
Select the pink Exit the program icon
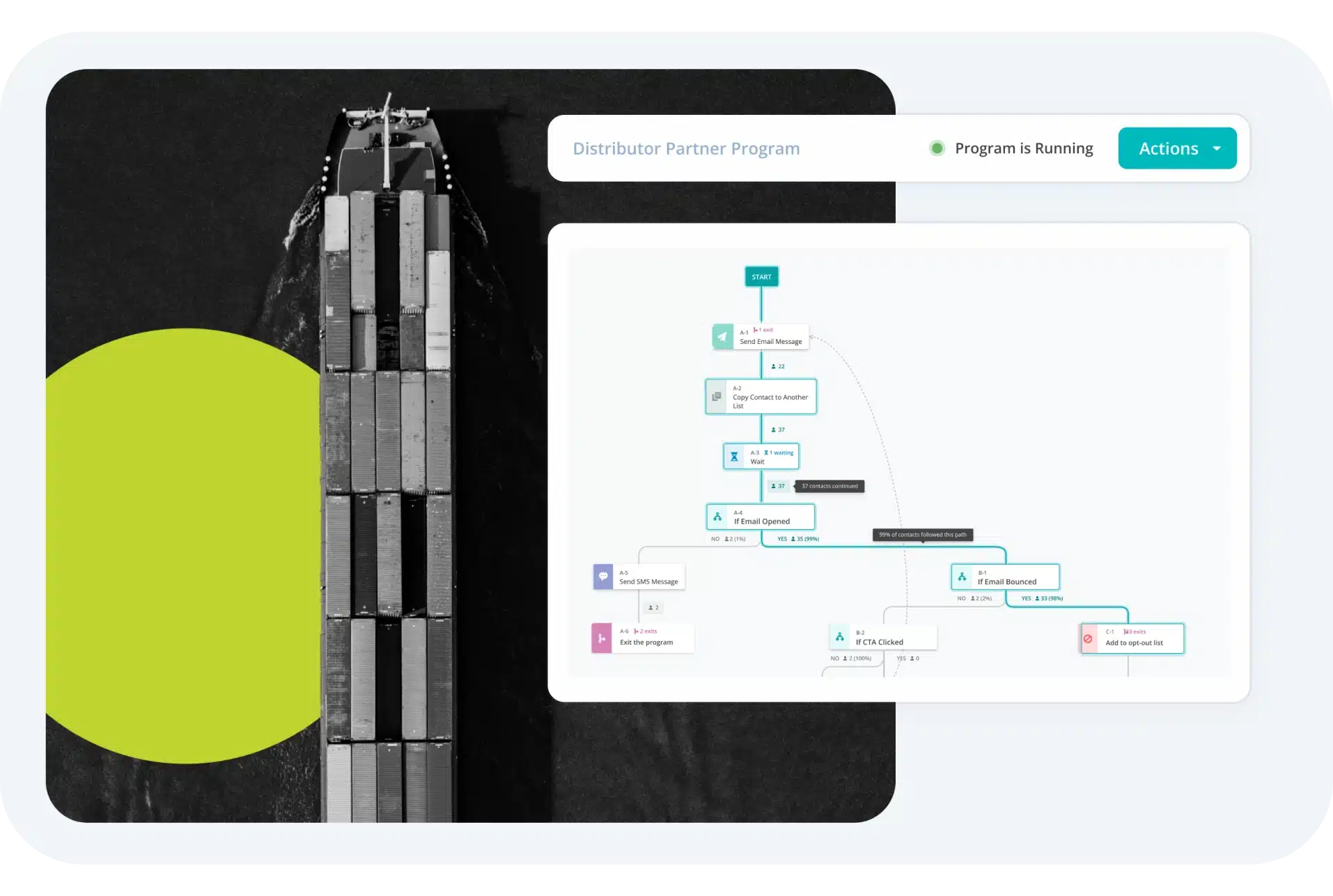[602, 638]
